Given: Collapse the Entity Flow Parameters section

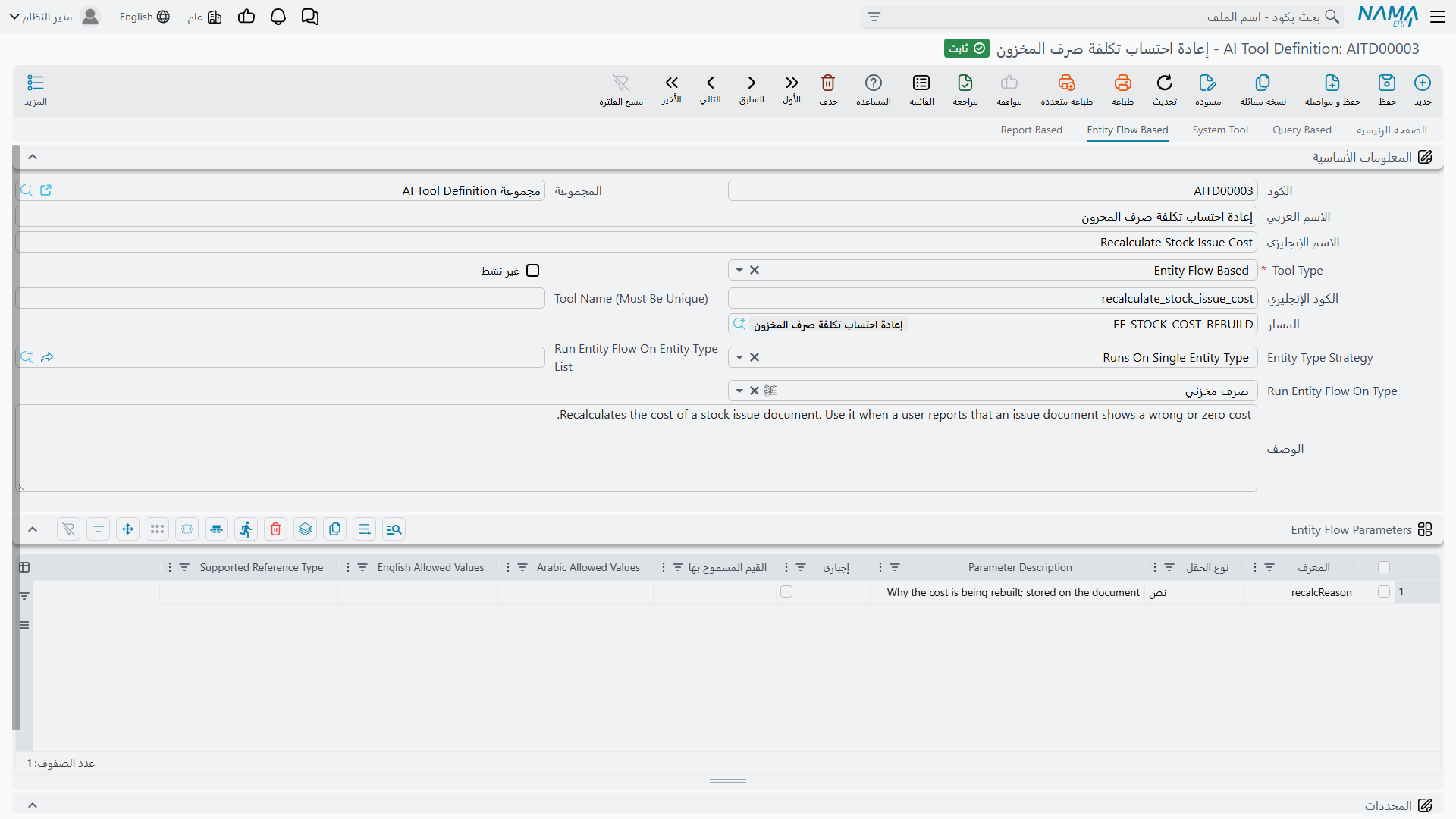Looking at the screenshot, I should tap(33, 529).
